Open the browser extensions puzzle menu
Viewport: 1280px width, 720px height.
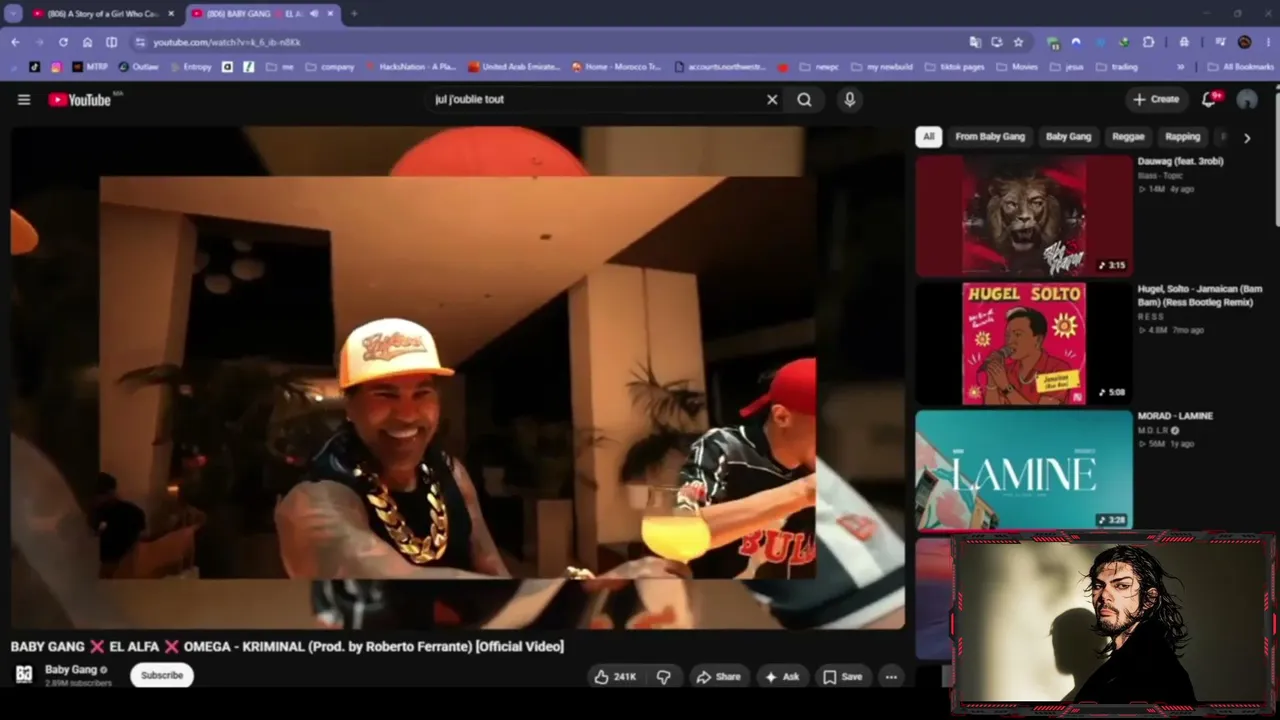(1148, 42)
